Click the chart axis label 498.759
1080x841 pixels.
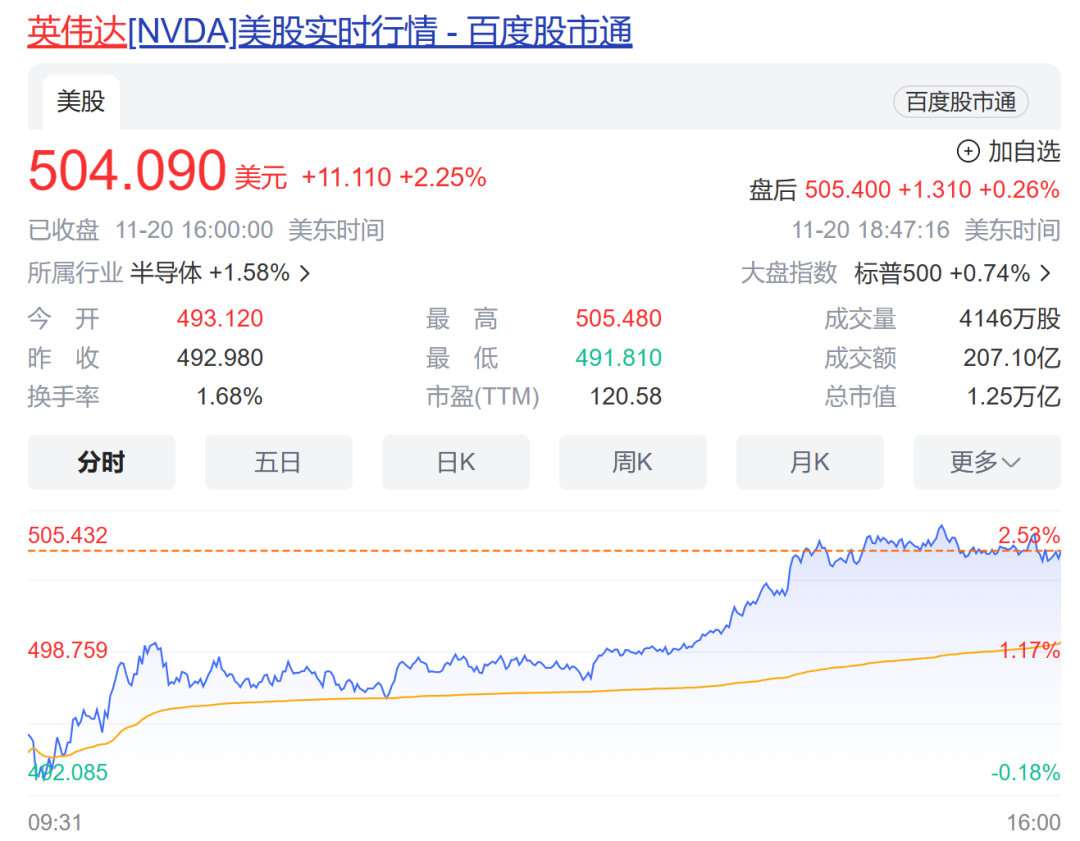point(68,650)
